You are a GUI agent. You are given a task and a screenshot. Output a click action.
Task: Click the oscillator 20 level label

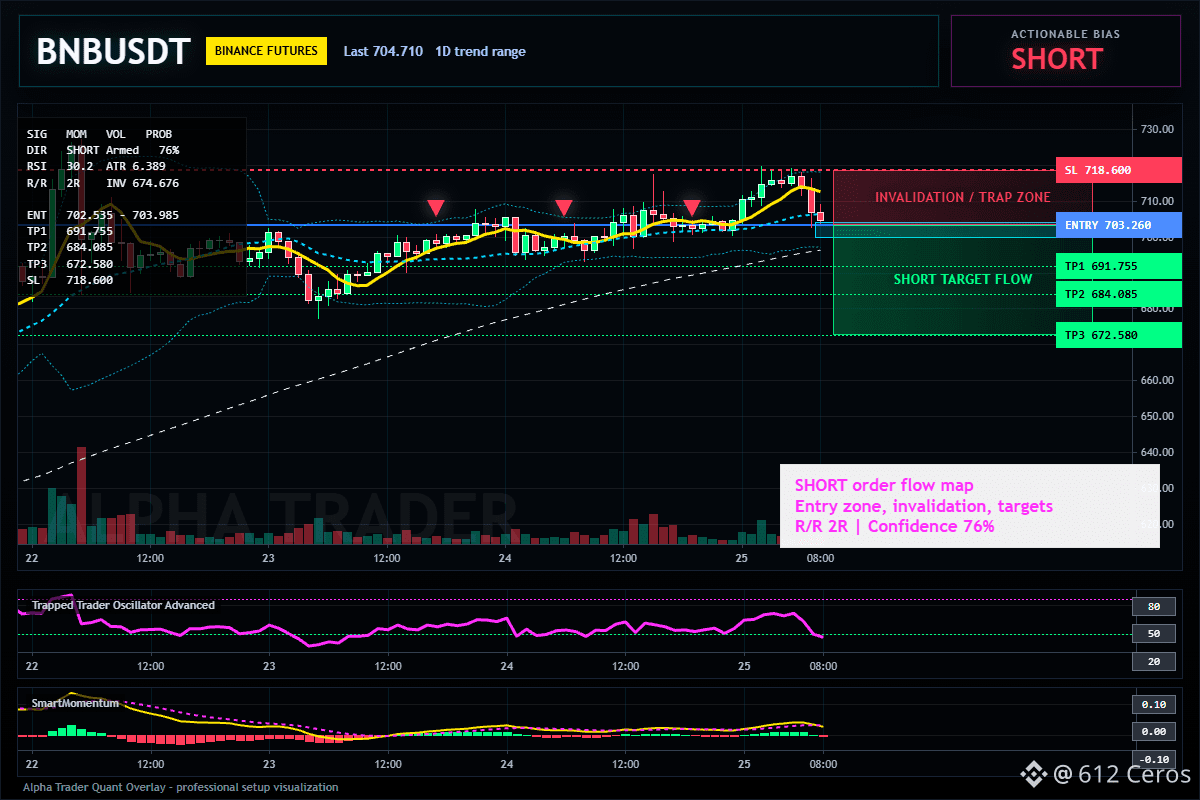click(x=1153, y=661)
